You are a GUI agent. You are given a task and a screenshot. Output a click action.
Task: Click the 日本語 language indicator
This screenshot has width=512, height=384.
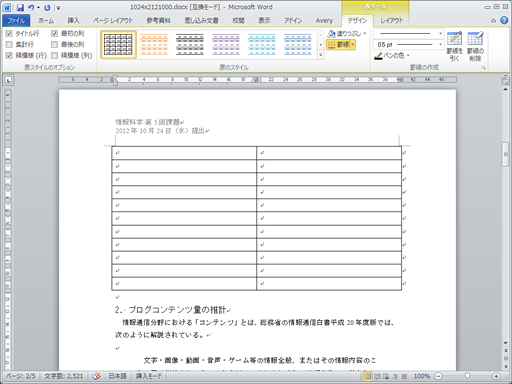[x=118, y=376]
